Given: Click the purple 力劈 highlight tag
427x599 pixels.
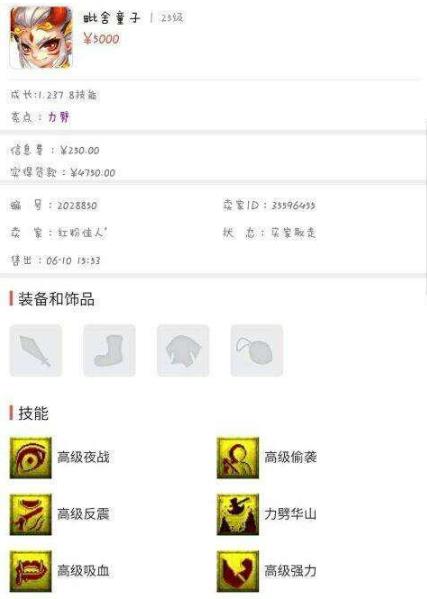Looking at the screenshot, I should coord(59,117).
